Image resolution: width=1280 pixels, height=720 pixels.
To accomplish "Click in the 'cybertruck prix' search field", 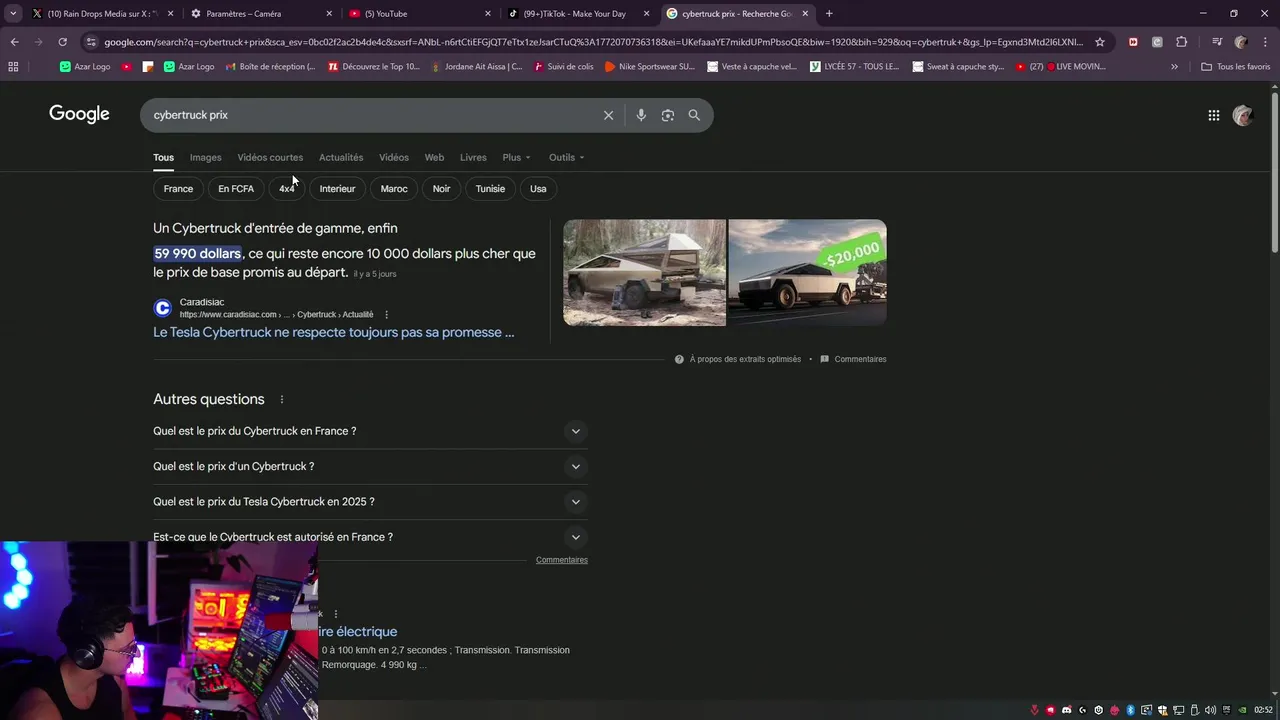I will 370,115.
